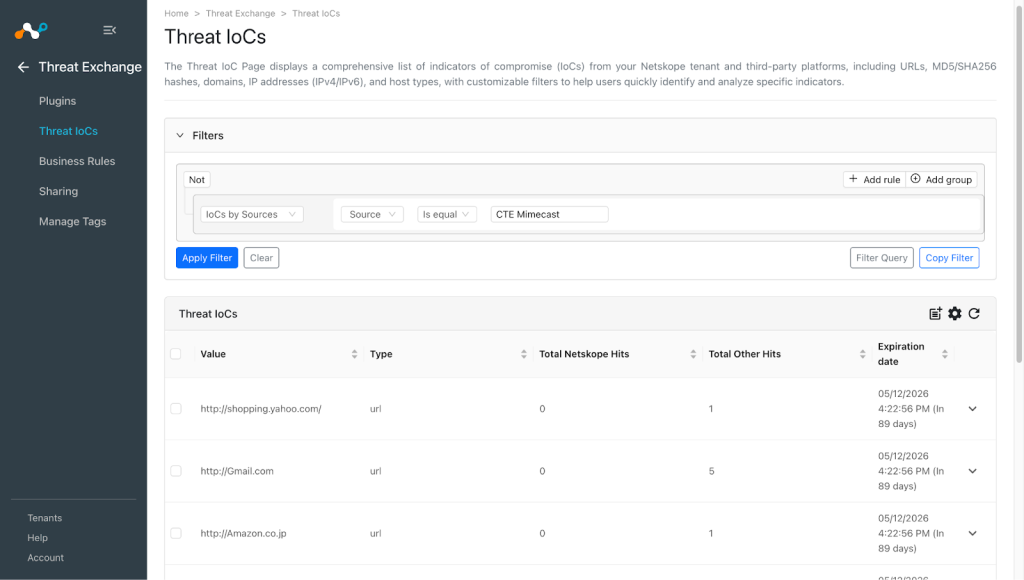
Task: Click the Netskope logo icon
Action: pyautogui.click(x=31, y=30)
